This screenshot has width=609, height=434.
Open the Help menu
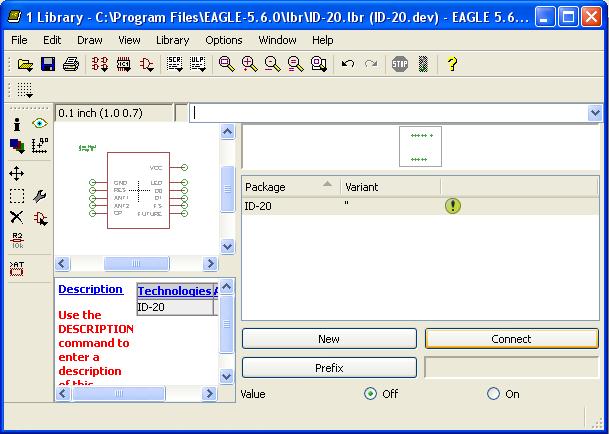click(x=322, y=40)
